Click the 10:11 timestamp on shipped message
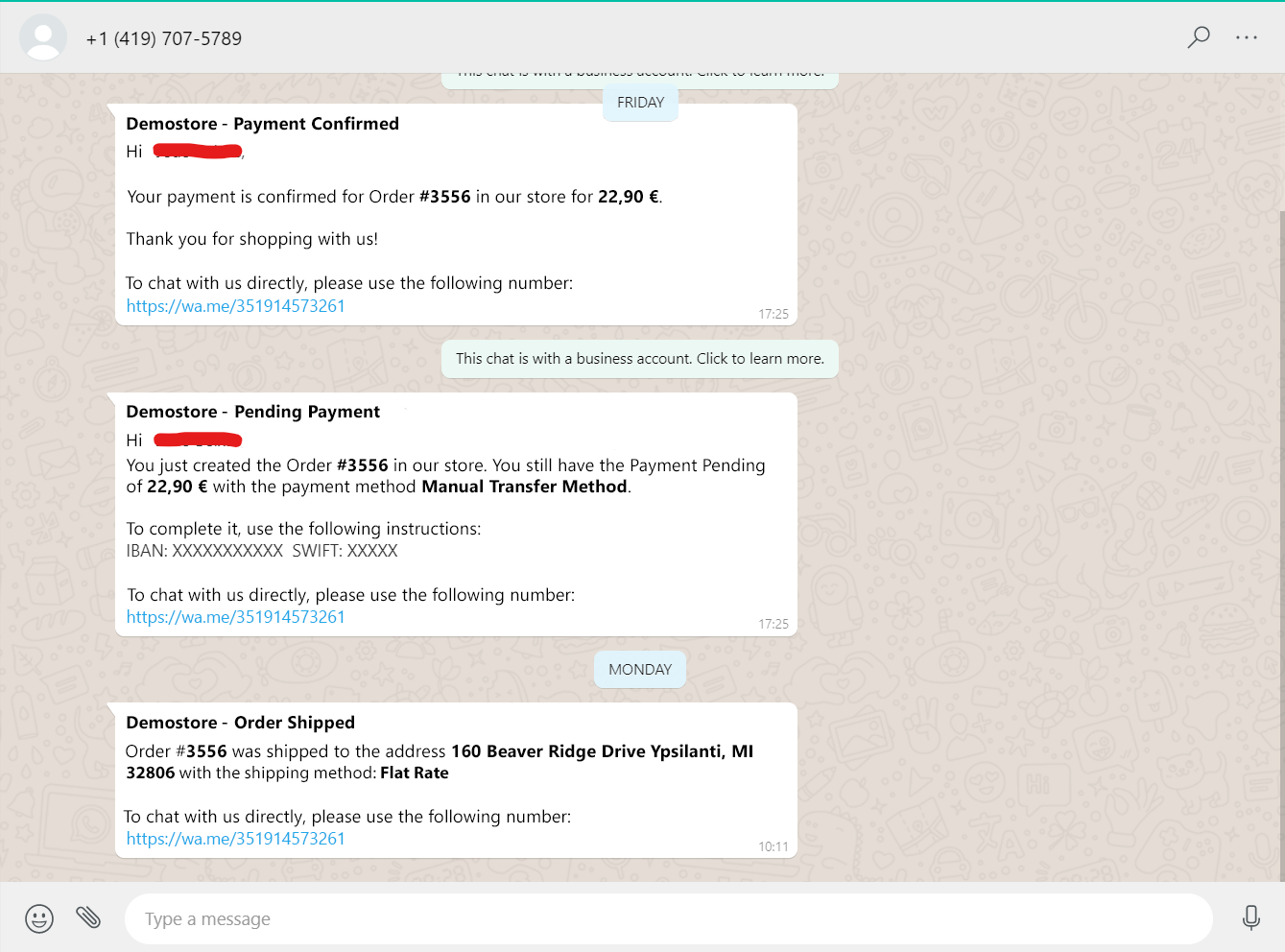1285x952 pixels. [x=773, y=846]
